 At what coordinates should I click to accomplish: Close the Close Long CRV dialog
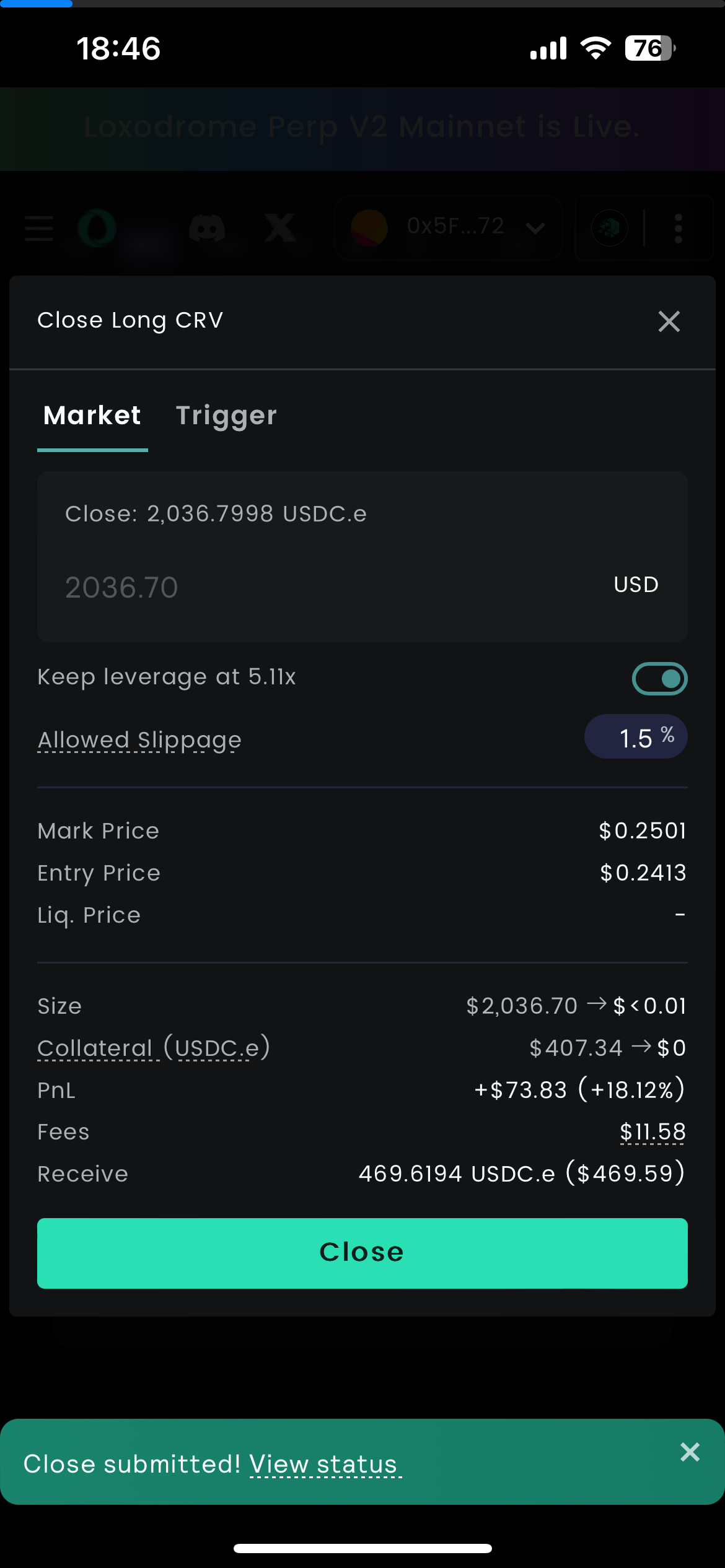tap(669, 321)
